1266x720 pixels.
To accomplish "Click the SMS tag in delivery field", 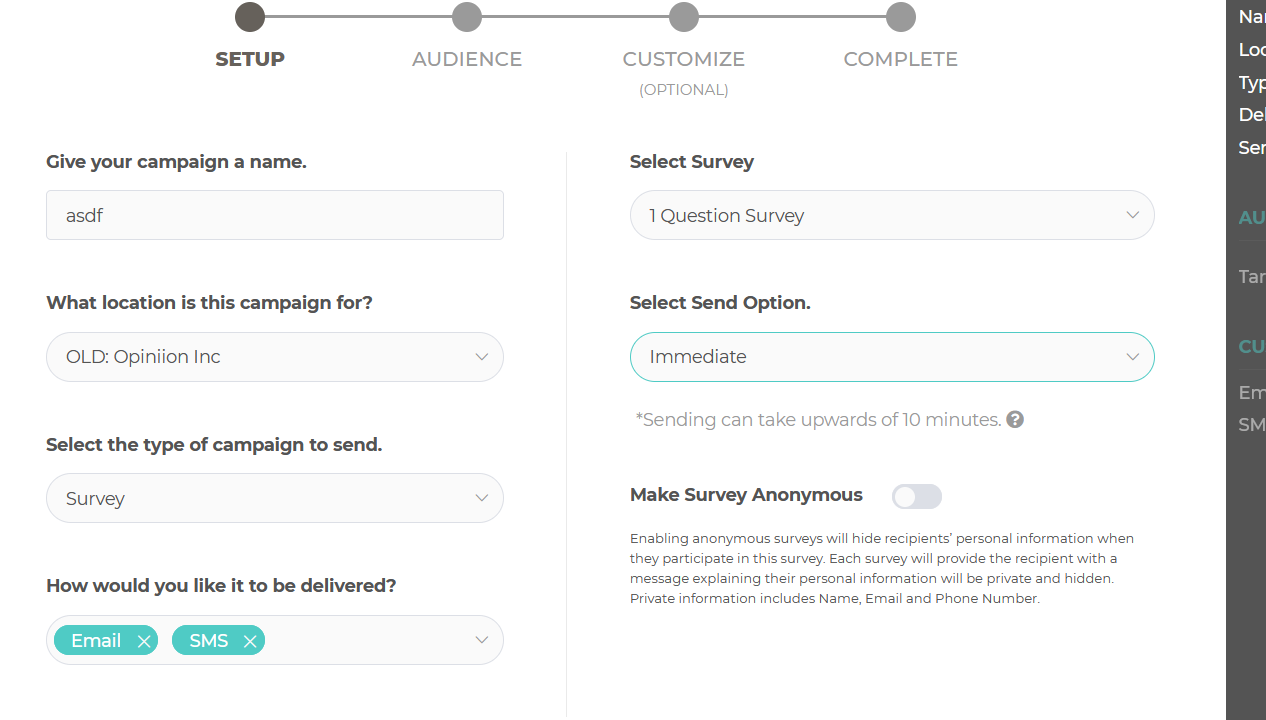I will click(209, 641).
